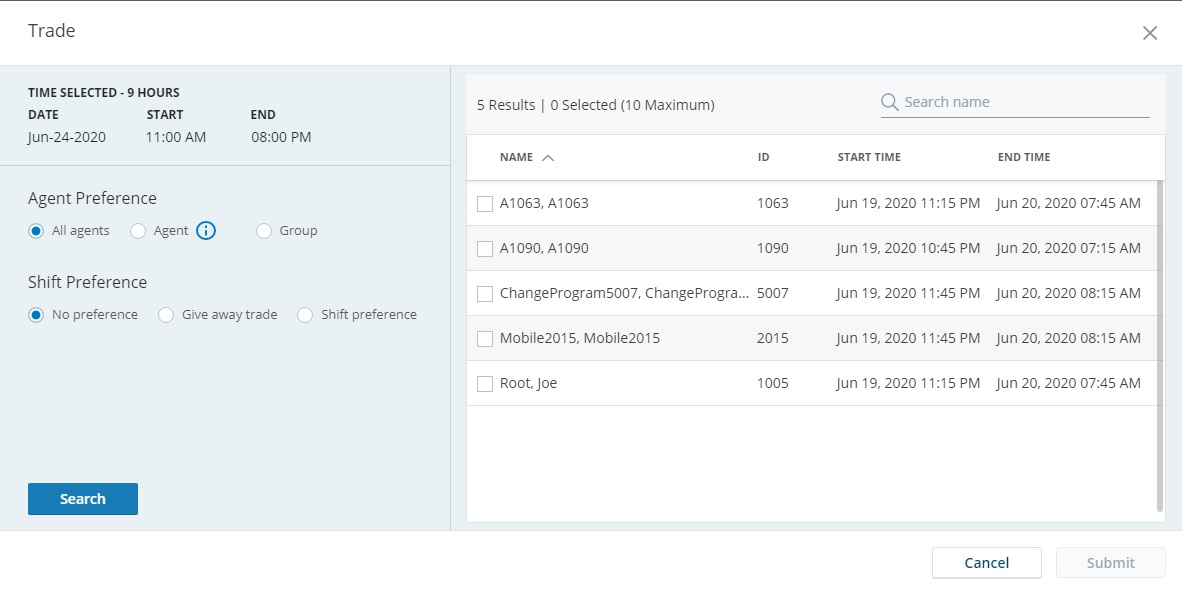This screenshot has width=1182, height=594.
Task: Select the ChangeProgram5007 row checkbox
Action: (485, 294)
